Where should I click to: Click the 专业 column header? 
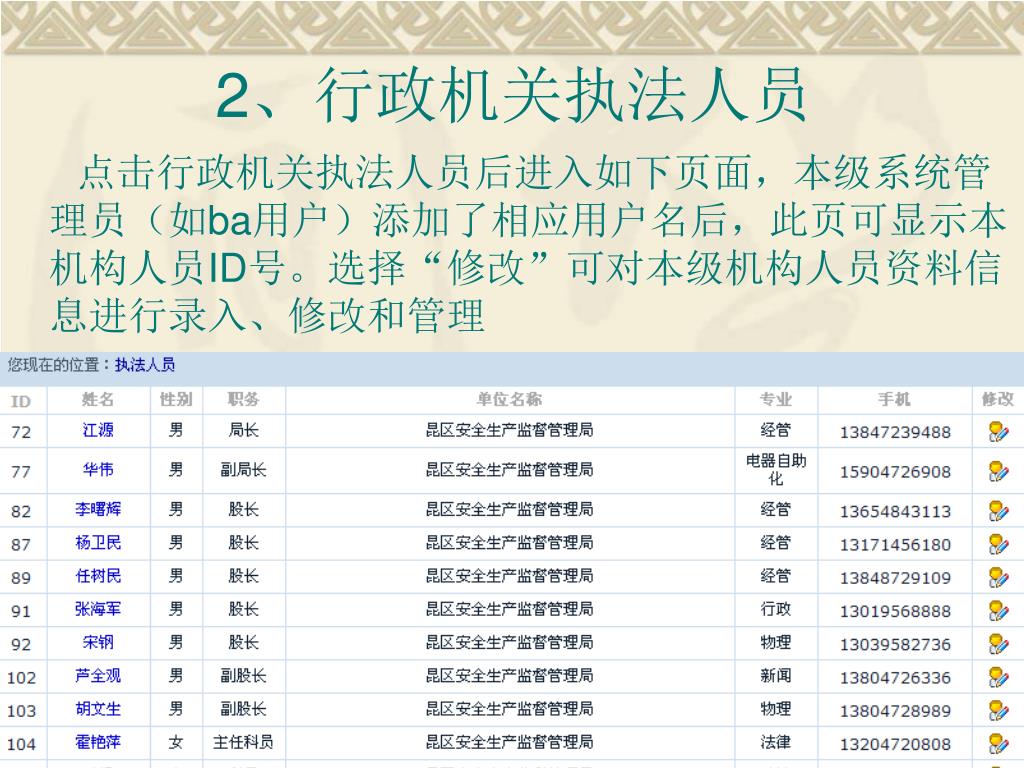(776, 400)
